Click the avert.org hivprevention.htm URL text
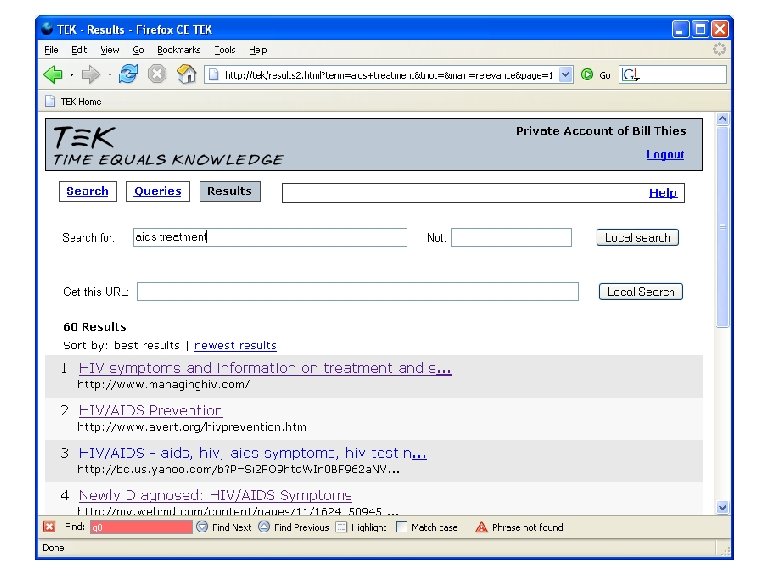 click(192, 427)
